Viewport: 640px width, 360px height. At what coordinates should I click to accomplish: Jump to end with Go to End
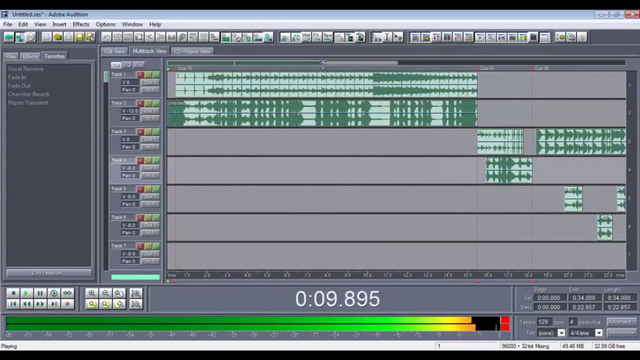point(54,304)
